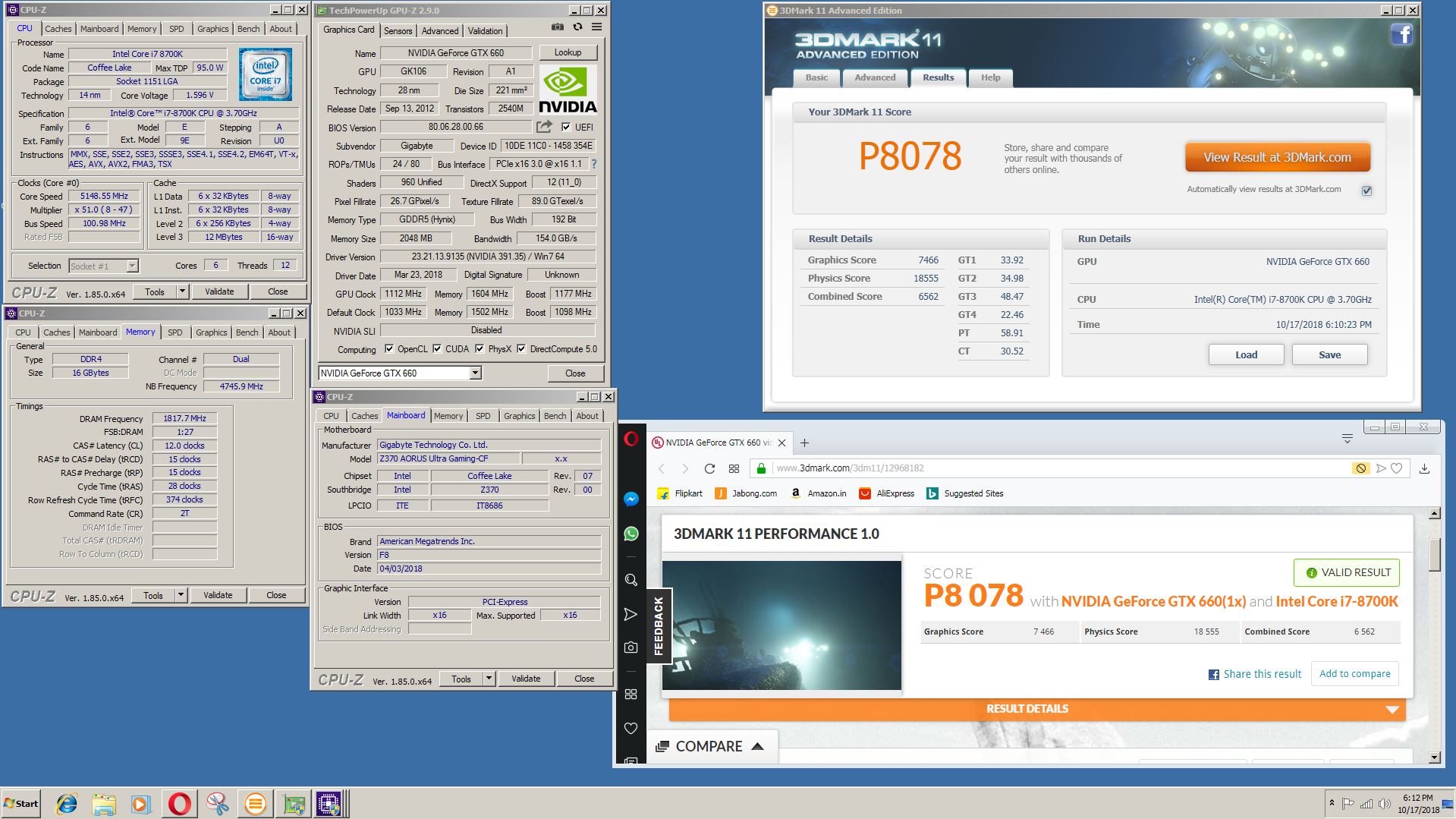Viewport: 1456px width, 819px height.
Task: Click the Snipping Tool taskbar icon
Action: [x=217, y=803]
